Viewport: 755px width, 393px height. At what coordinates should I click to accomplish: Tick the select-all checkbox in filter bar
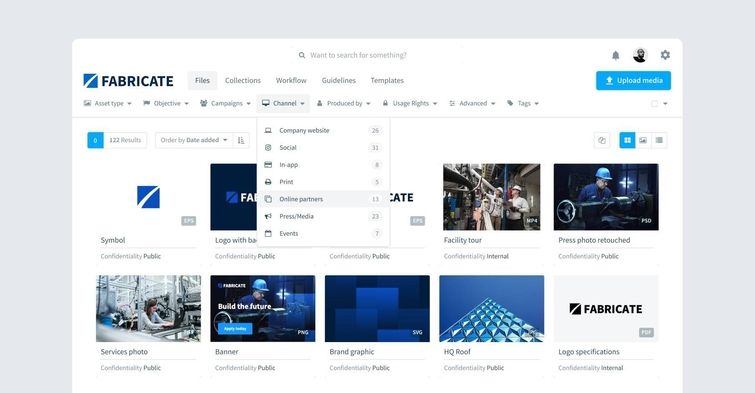point(654,104)
